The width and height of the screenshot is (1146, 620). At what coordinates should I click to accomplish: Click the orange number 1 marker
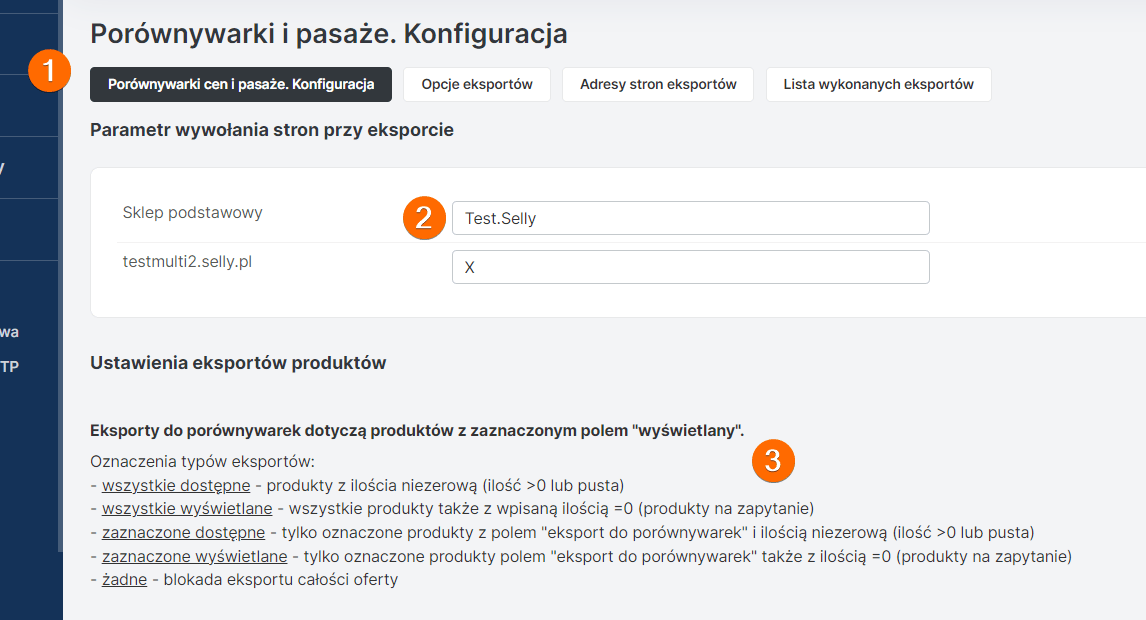(49, 72)
